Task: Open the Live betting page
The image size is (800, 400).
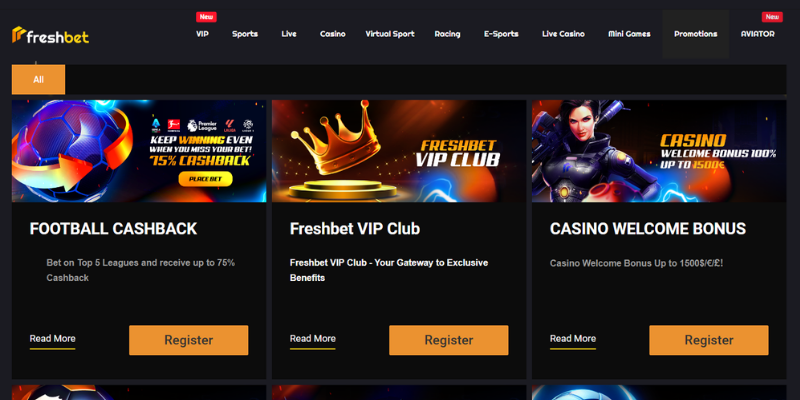Action: coord(289,34)
